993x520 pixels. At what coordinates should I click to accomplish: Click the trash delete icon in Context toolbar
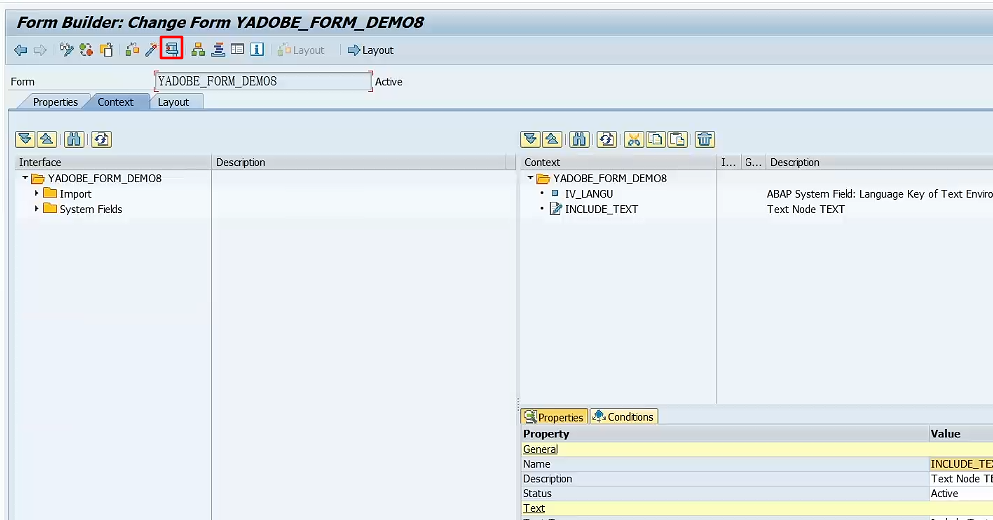(705, 140)
